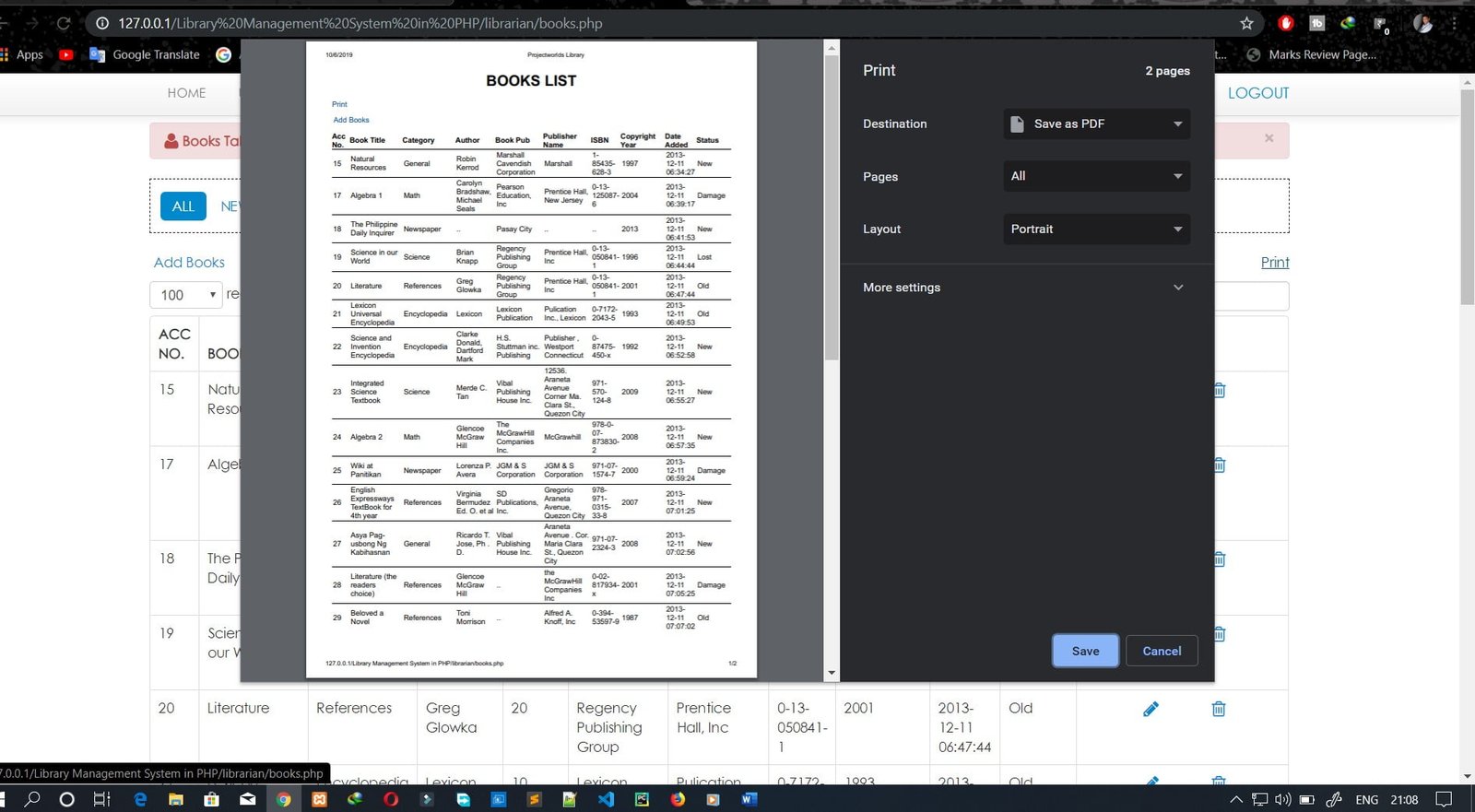Screen dimensions: 1475x812
Task: Click the volume icon in system tray
Action: (1282, 799)
